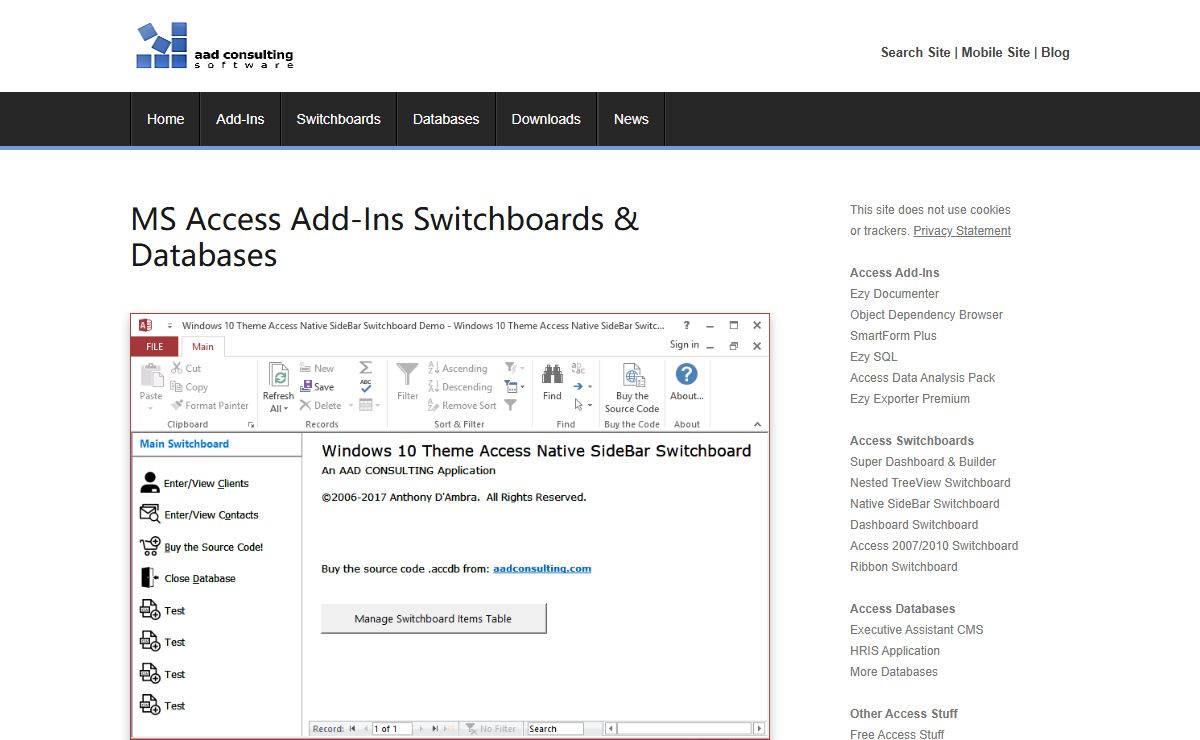Sort records Ascending
1200x740 pixels.
coord(458,368)
